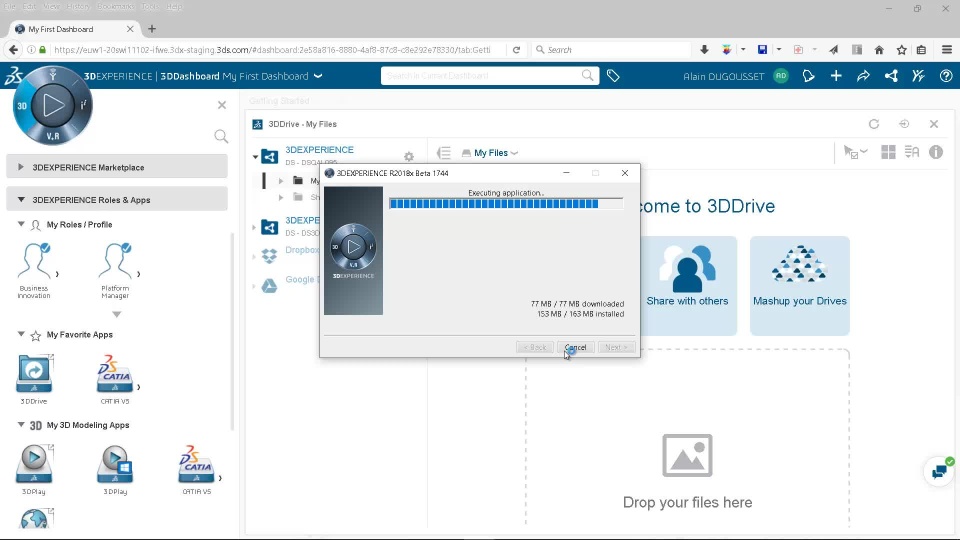960x540 pixels.
Task: Open the My First Dashboard dropdown arrow
Action: [x=318, y=76]
